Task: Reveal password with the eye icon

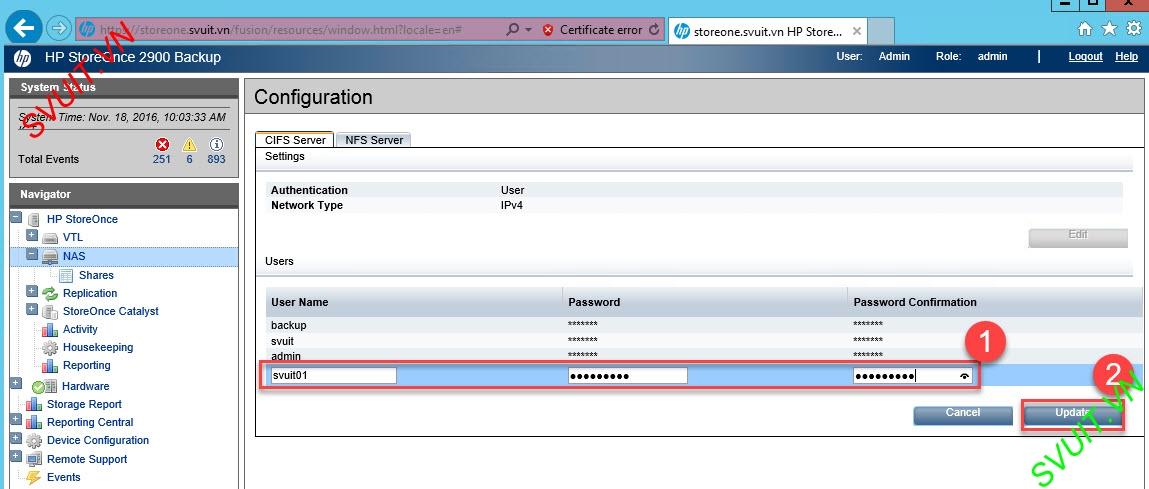Action: (x=964, y=376)
